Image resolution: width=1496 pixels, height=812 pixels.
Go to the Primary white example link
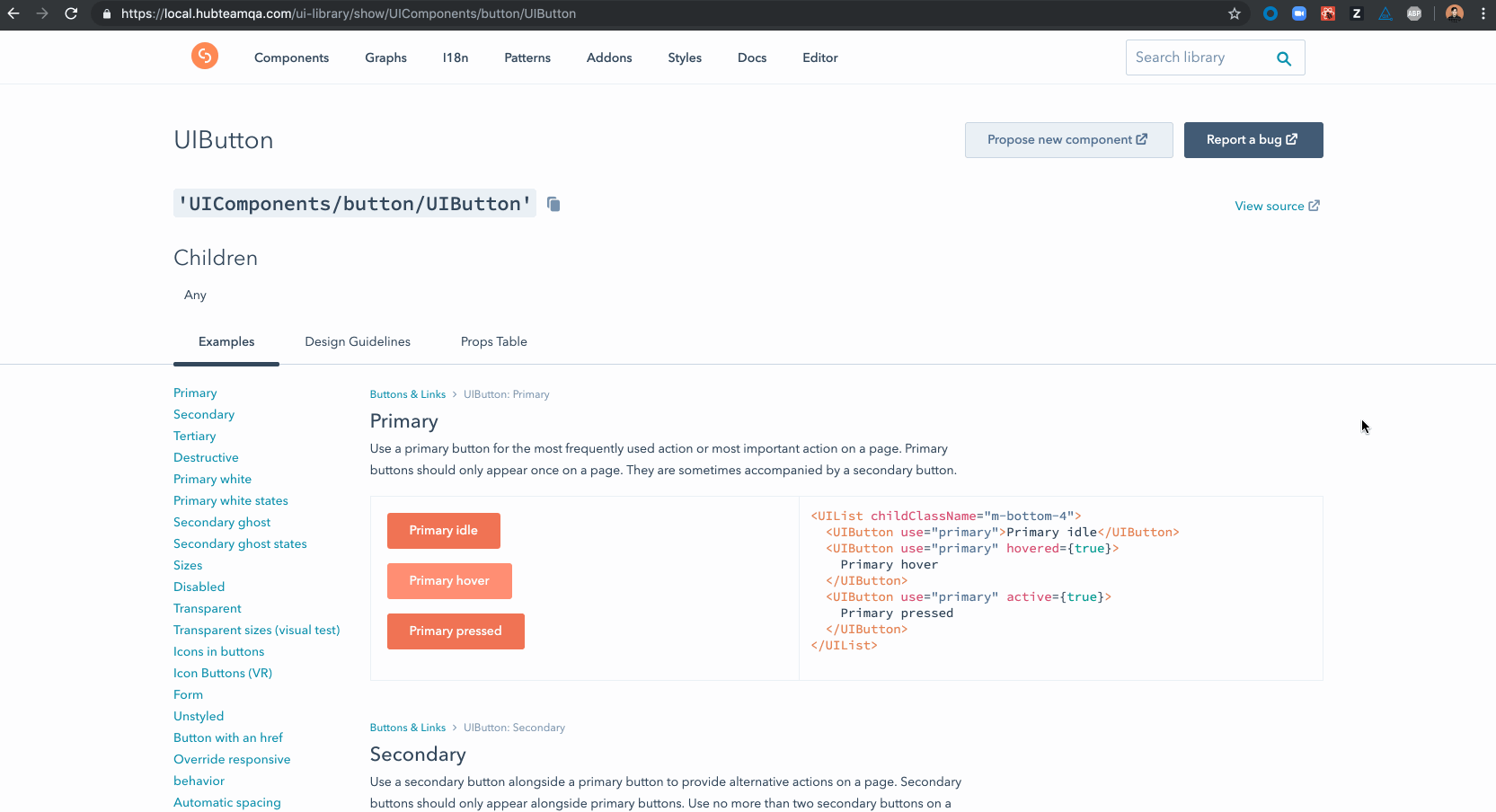[212, 479]
